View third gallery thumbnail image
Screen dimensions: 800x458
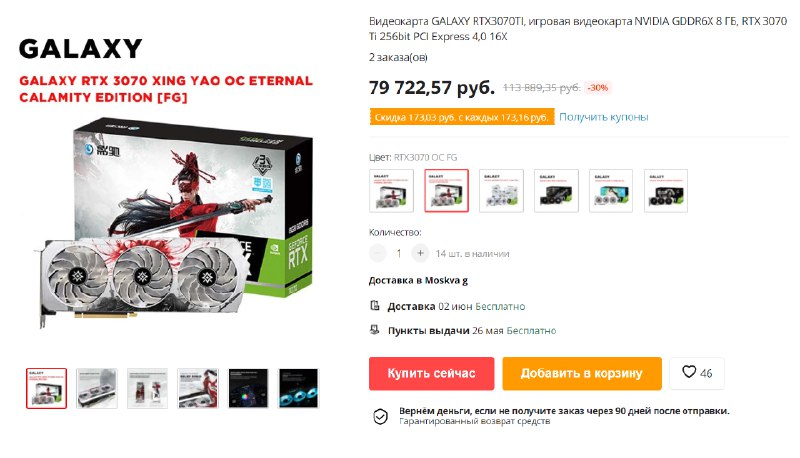pyautogui.click(x=147, y=388)
